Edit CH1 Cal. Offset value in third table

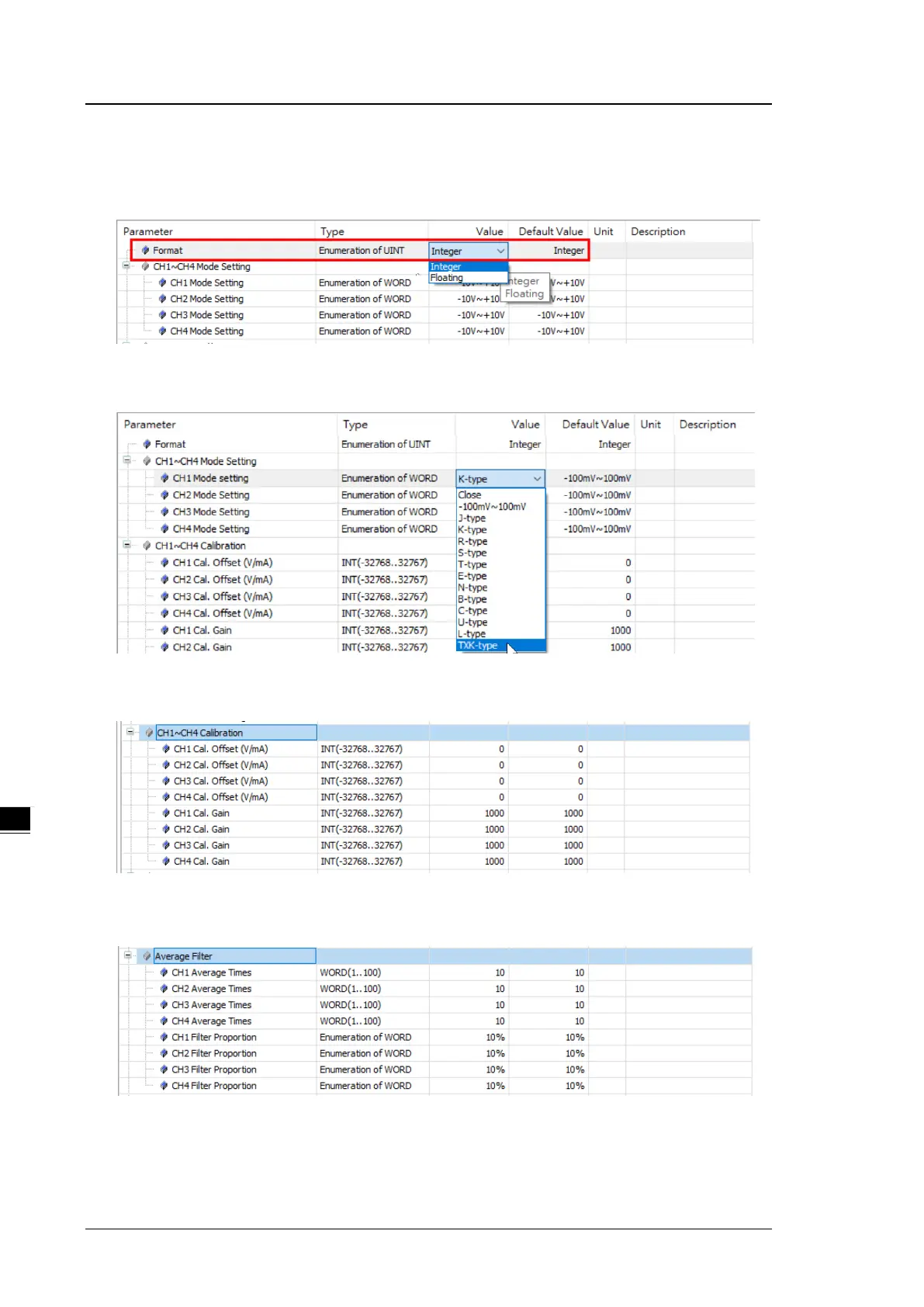coord(501,749)
